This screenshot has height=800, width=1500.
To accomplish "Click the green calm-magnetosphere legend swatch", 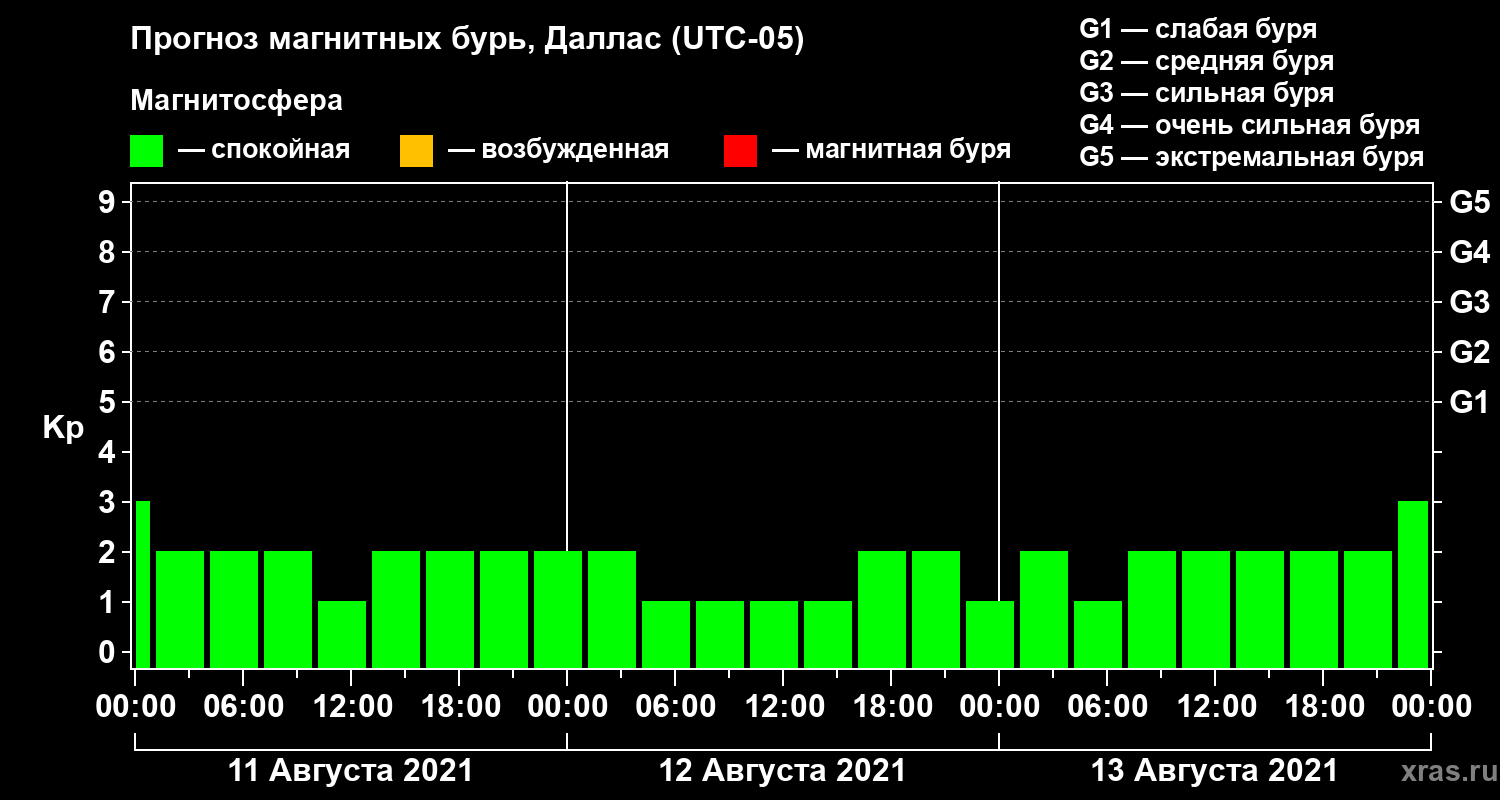I will pos(147,151).
